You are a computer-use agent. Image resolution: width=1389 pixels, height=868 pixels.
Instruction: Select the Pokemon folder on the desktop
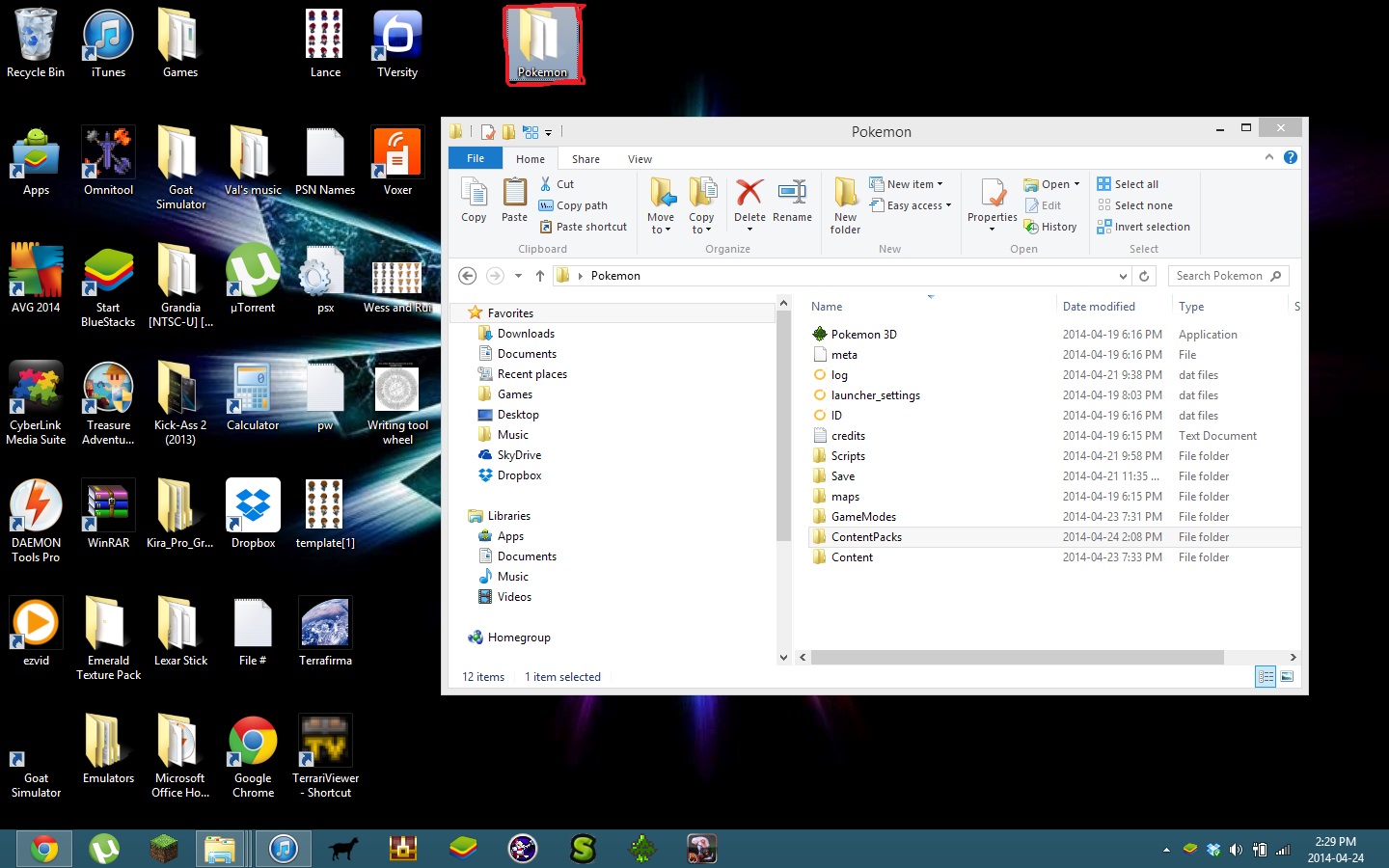pos(542,44)
